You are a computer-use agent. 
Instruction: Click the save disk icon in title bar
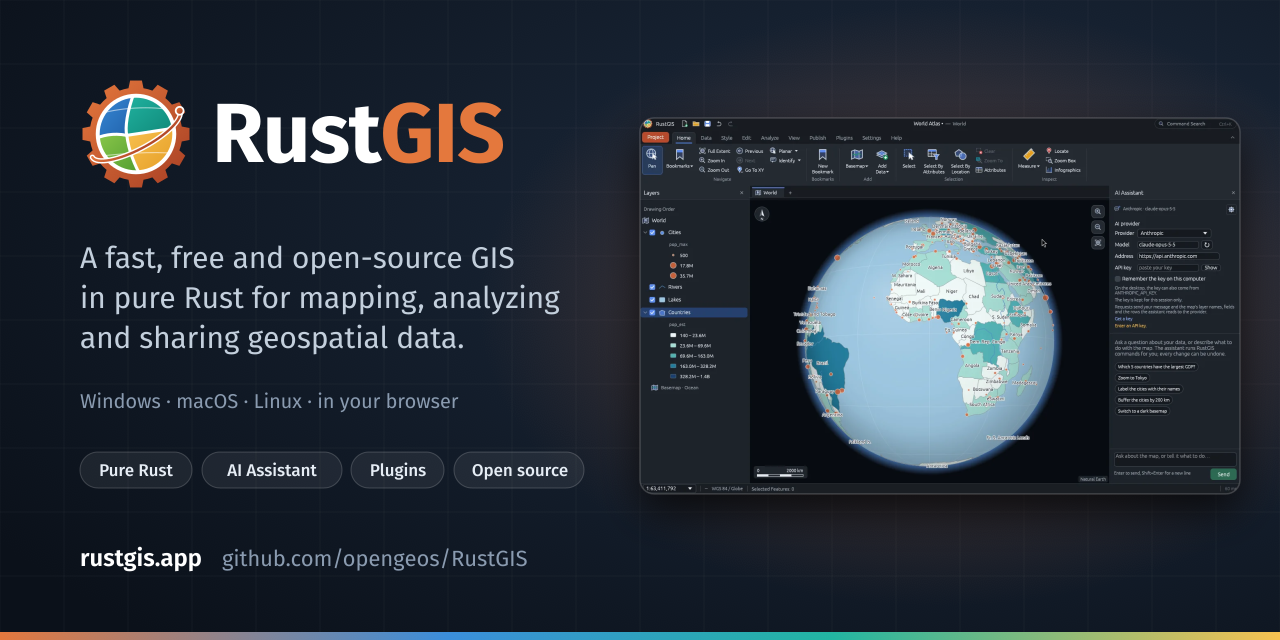(x=707, y=124)
